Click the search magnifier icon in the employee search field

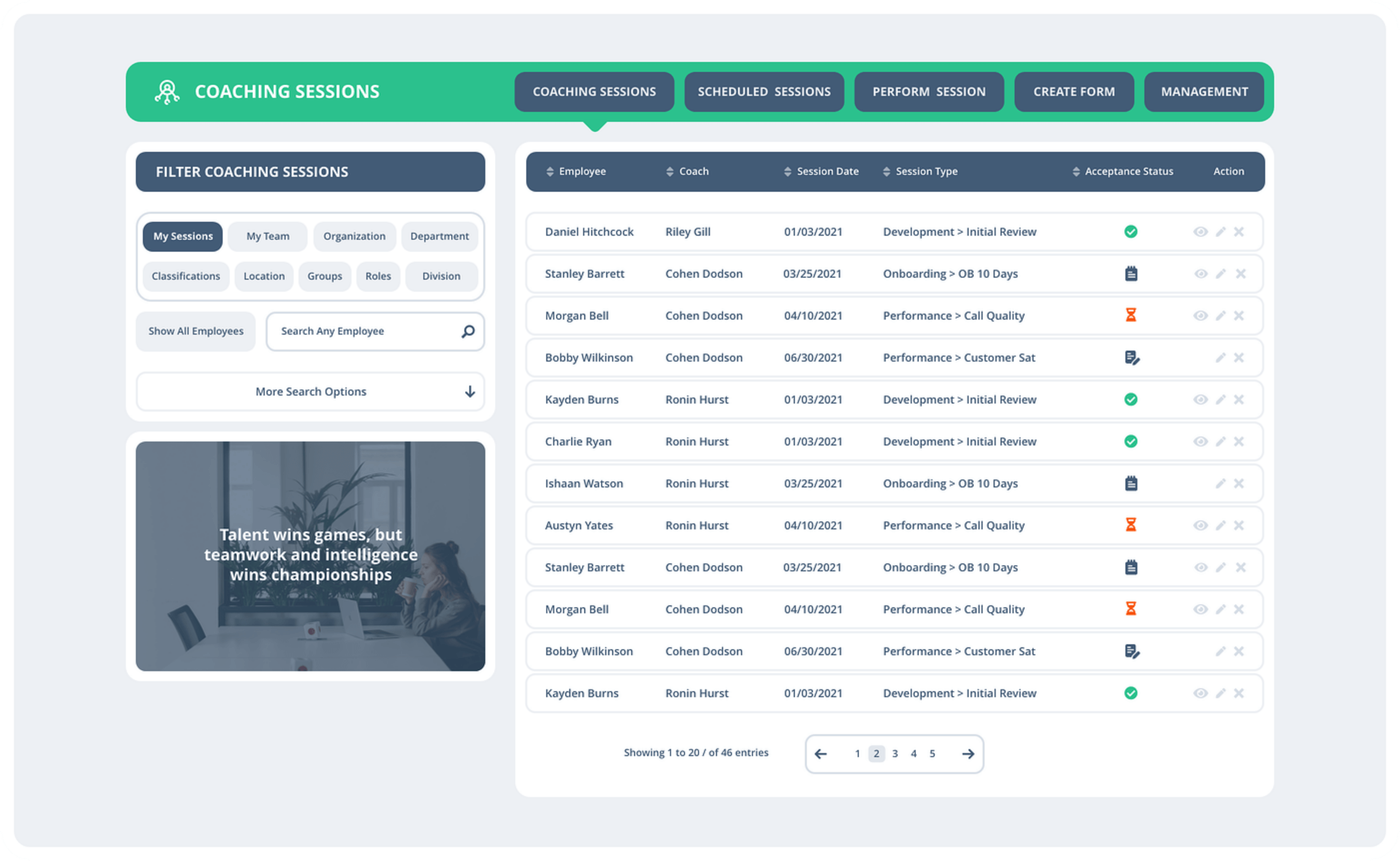point(468,332)
